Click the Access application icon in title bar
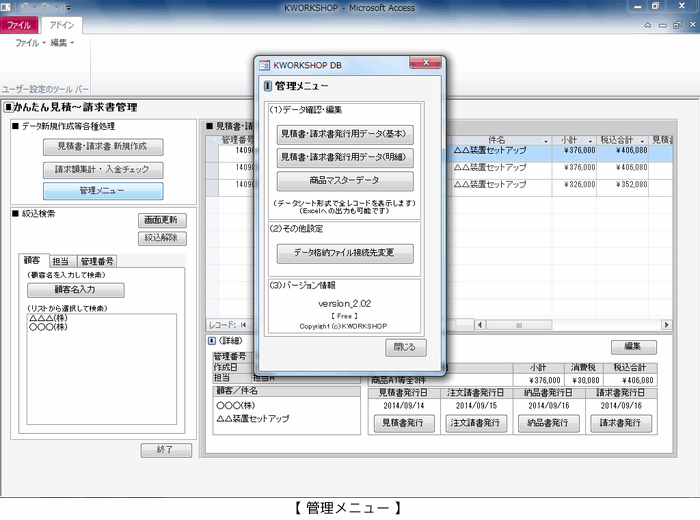The width and height of the screenshot is (700, 520). coord(6,7)
